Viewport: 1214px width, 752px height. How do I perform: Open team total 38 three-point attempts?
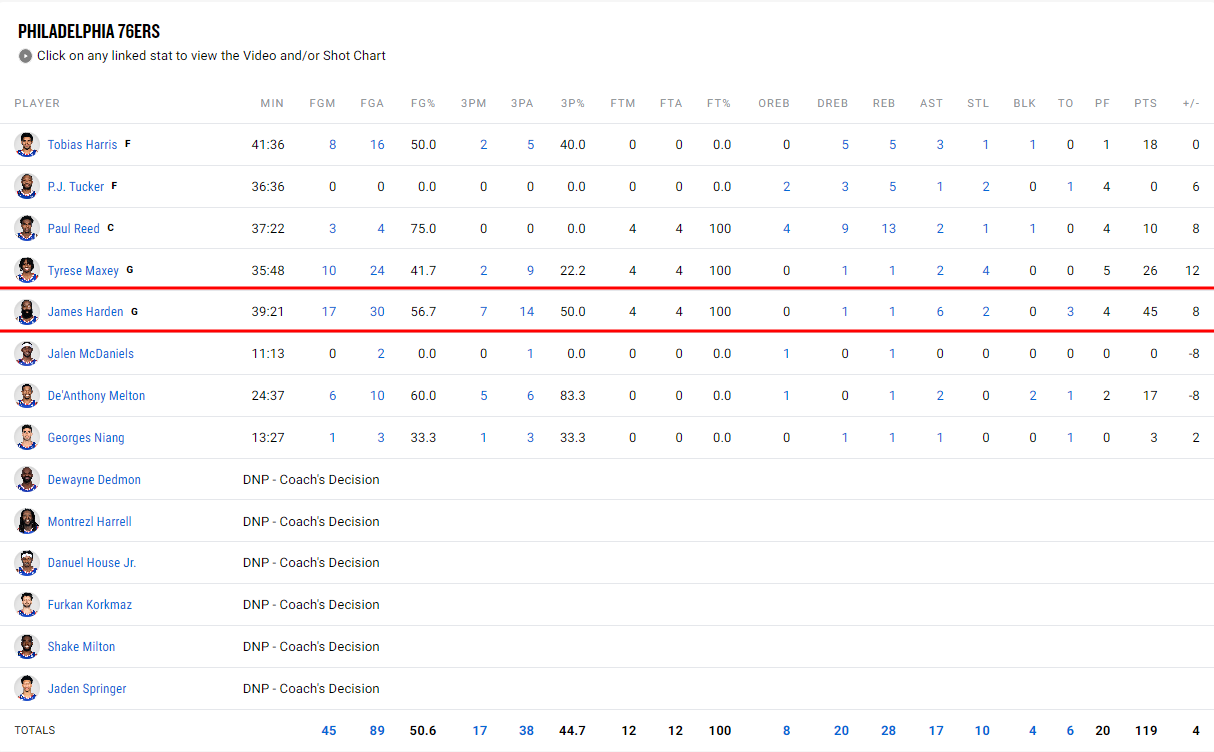click(x=527, y=731)
